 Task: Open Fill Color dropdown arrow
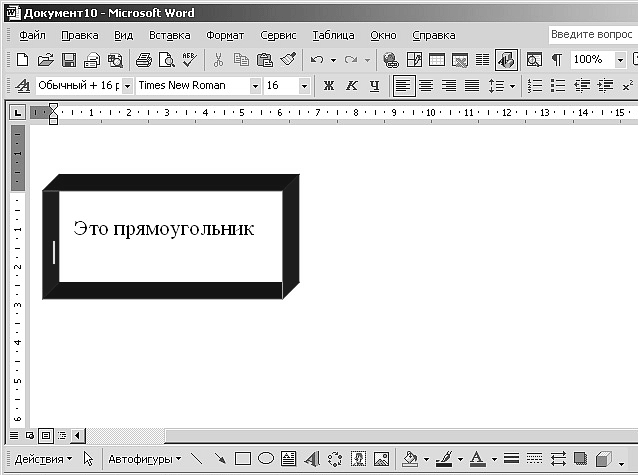426,459
